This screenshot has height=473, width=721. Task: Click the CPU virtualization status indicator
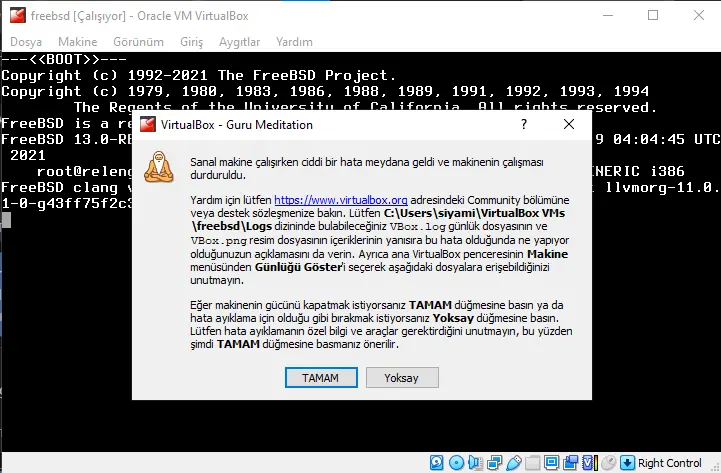(590, 462)
